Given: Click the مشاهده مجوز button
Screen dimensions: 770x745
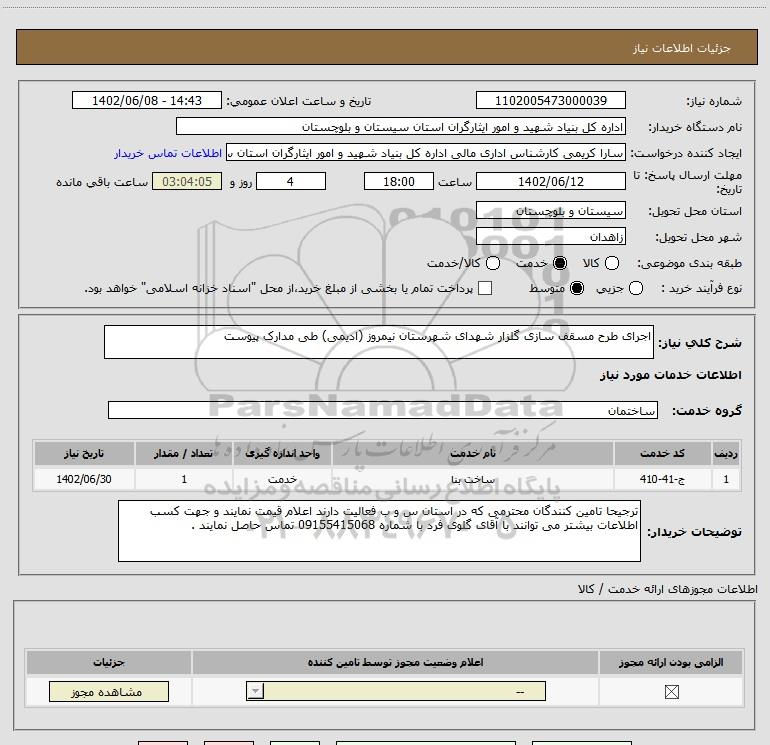Looking at the screenshot, I should (109, 691).
